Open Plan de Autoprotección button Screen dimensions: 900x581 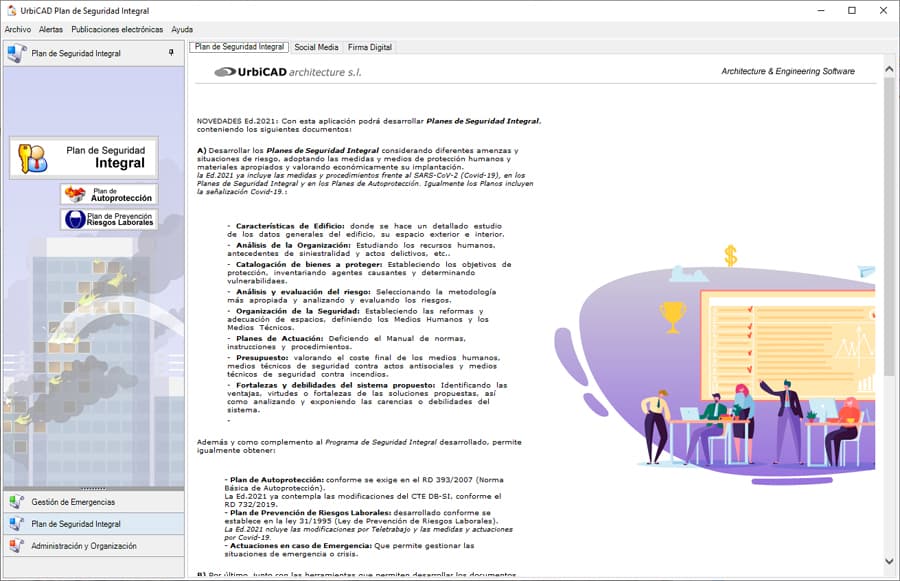point(109,194)
